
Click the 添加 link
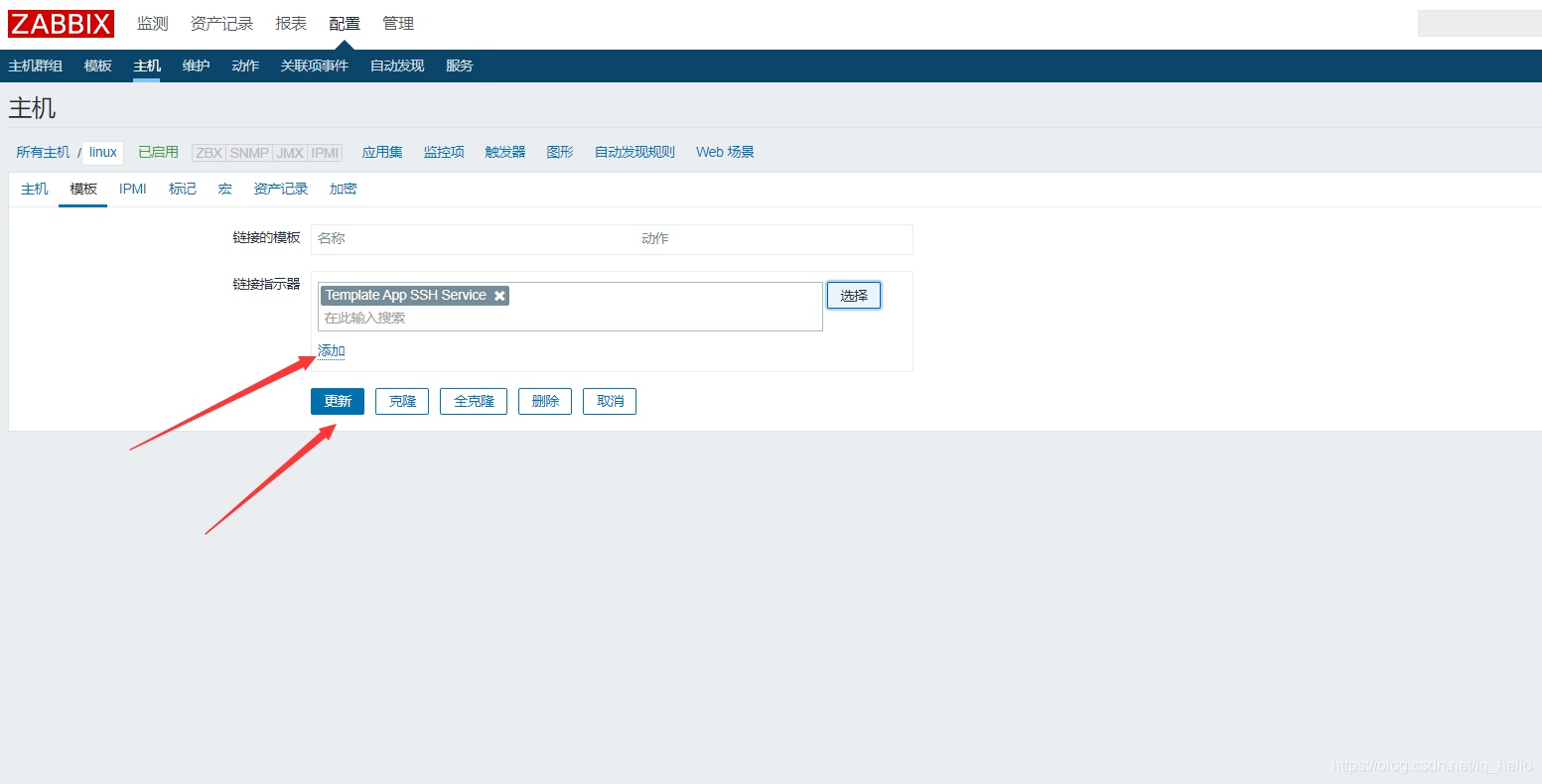[332, 351]
